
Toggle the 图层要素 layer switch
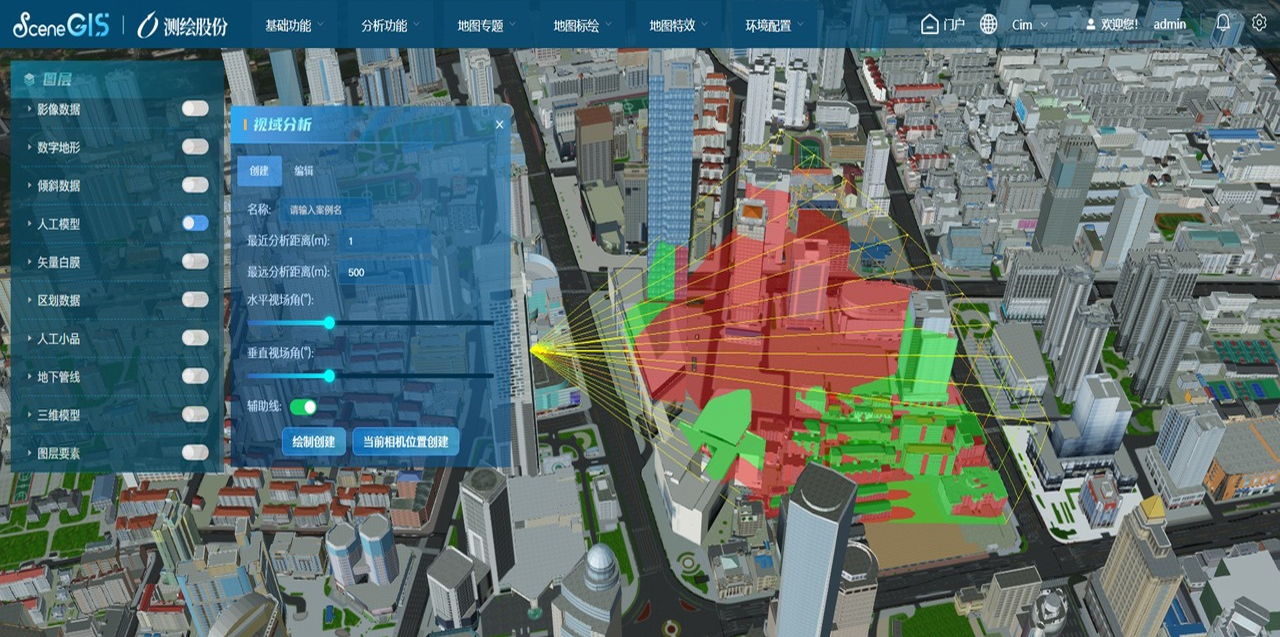tap(195, 452)
